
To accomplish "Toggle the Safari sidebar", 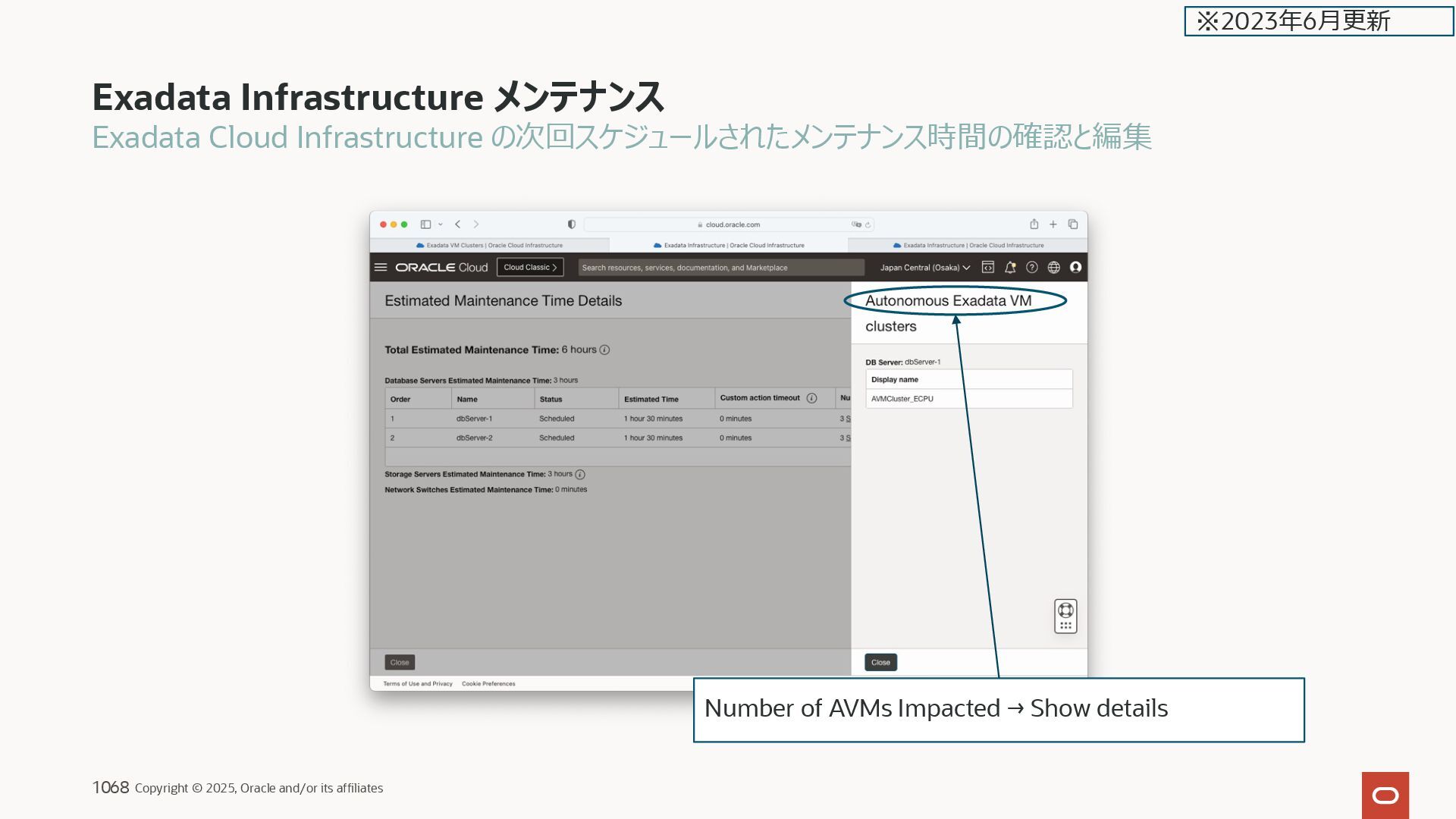I will [x=425, y=224].
